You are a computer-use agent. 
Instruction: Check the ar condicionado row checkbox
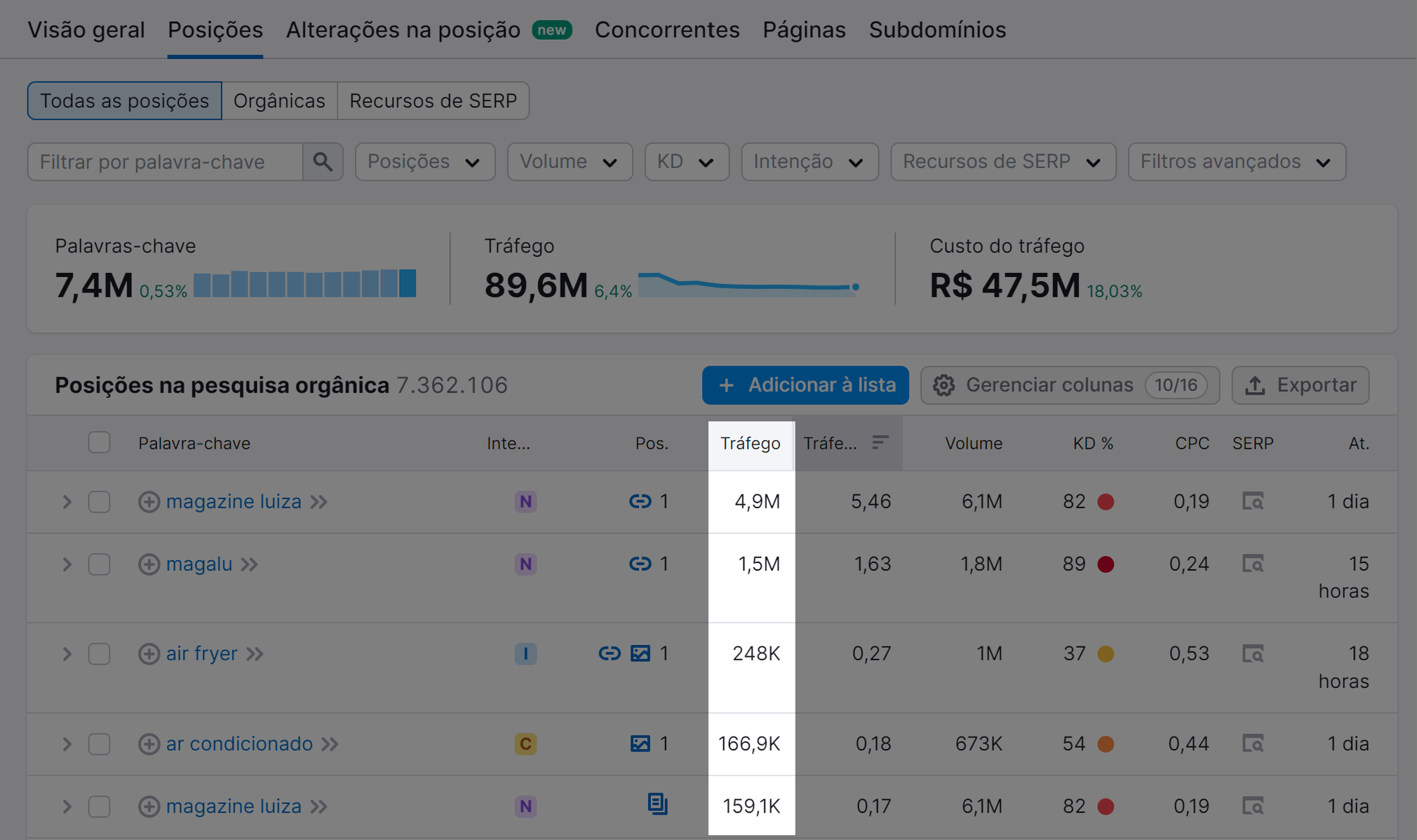(x=100, y=744)
